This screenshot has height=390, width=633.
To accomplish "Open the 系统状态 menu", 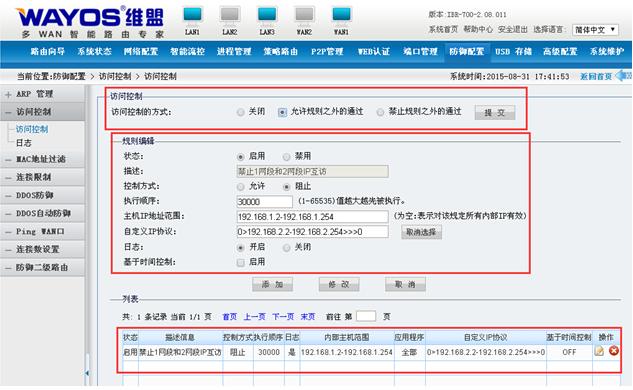I will click(94, 52).
